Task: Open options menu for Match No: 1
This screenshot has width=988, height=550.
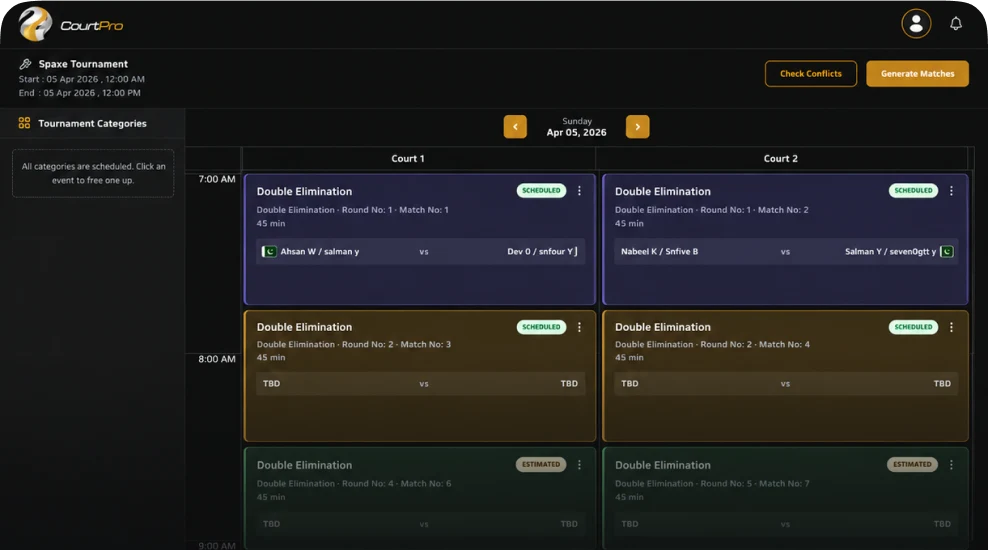Action: 579,190
